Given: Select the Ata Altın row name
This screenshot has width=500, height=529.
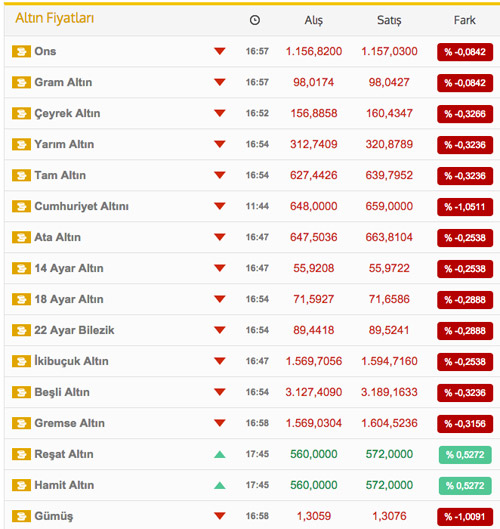Looking at the screenshot, I should click(58, 237).
